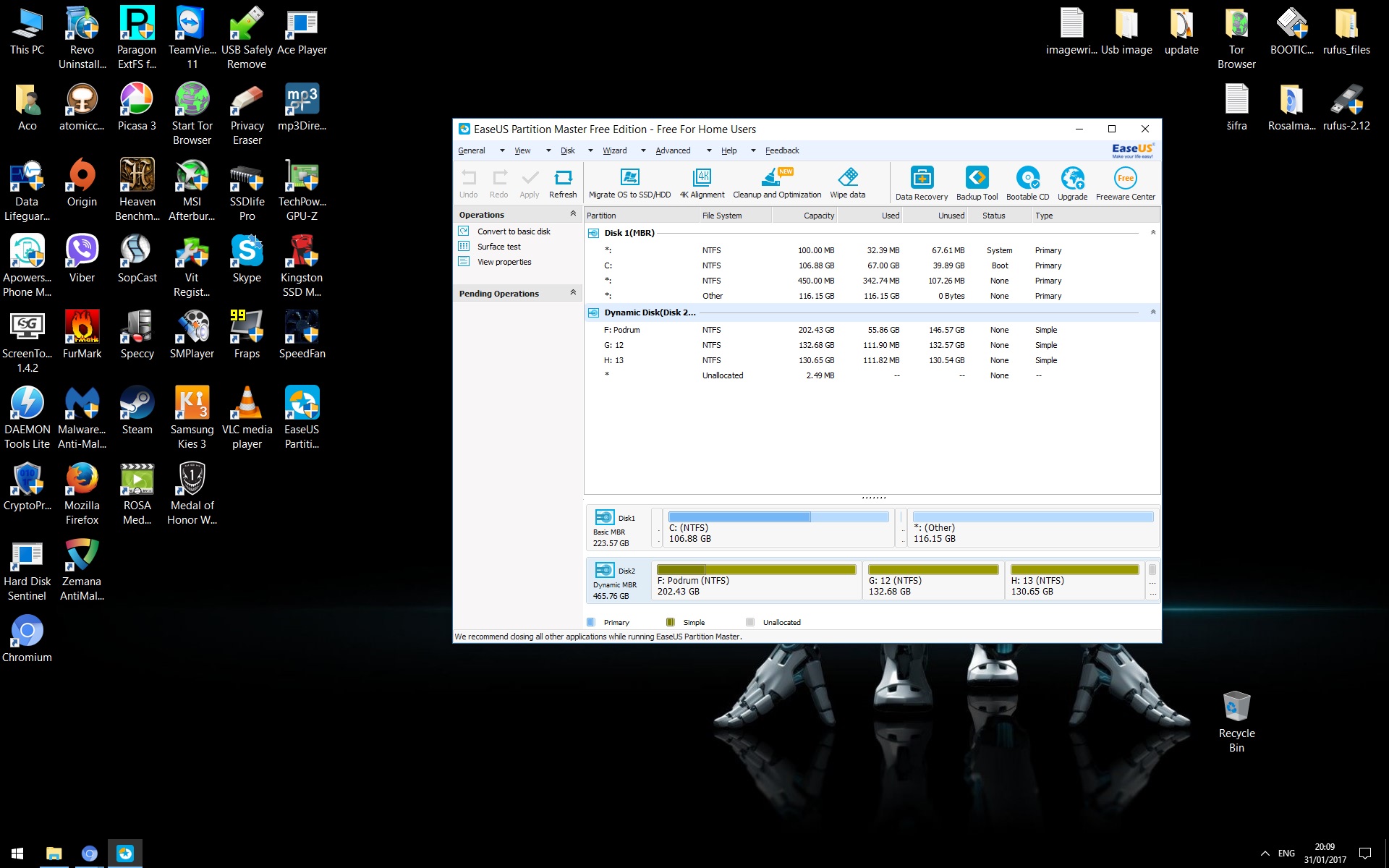
Task: Expand the Advanced menu dropdown arrow
Action: (709, 150)
